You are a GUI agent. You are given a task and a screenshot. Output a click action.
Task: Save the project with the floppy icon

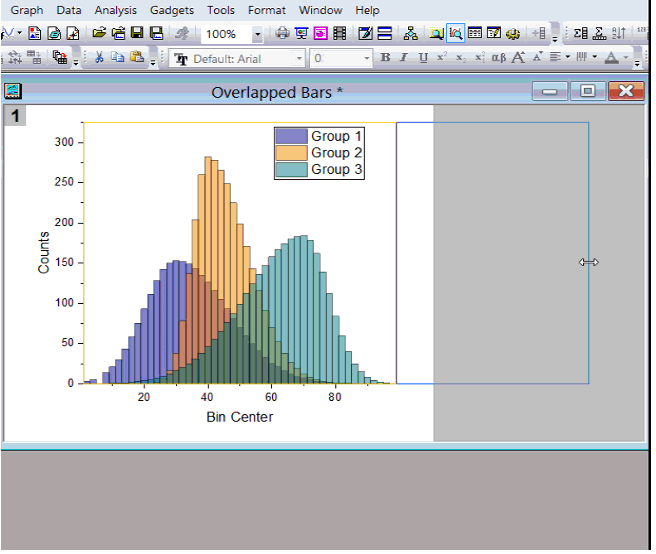click(x=137, y=33)
